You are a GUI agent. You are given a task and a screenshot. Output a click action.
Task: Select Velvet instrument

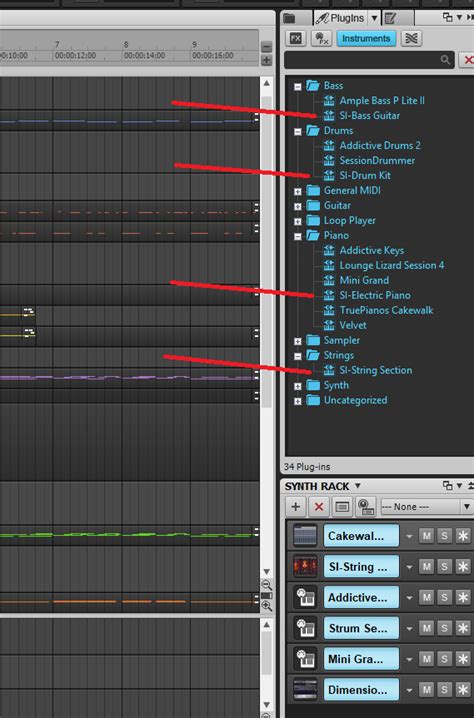click(x=353, y=325)
